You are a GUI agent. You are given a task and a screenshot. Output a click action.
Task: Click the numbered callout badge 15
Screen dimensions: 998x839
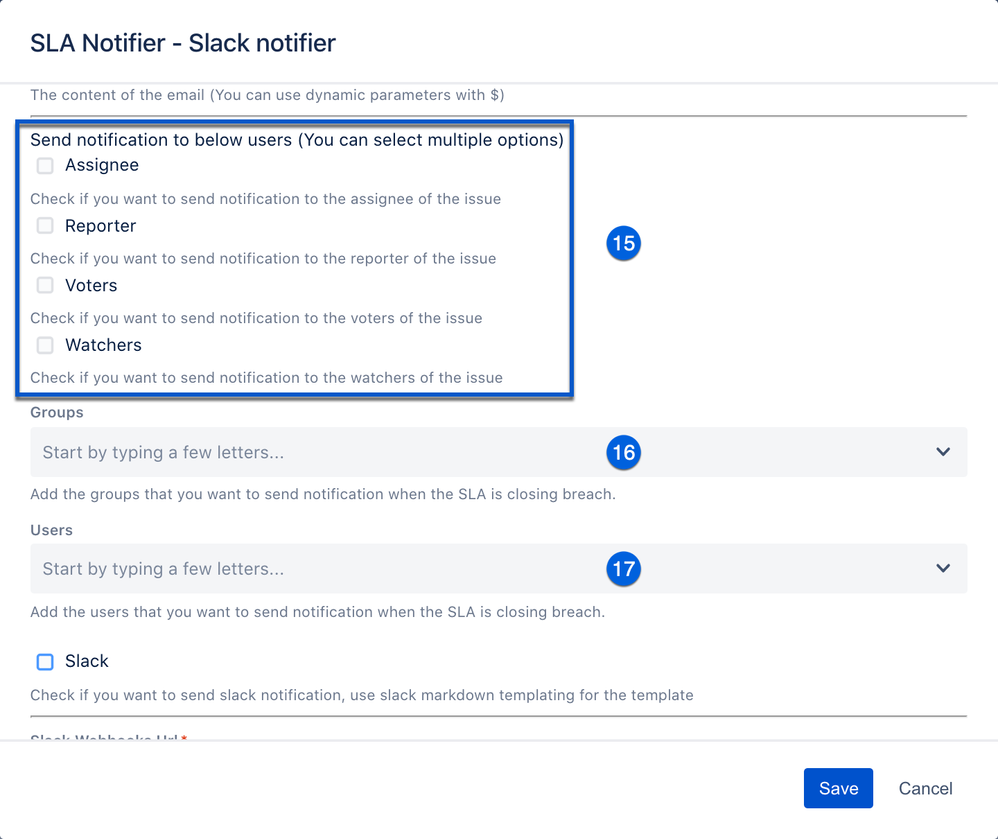coord(623,243)
